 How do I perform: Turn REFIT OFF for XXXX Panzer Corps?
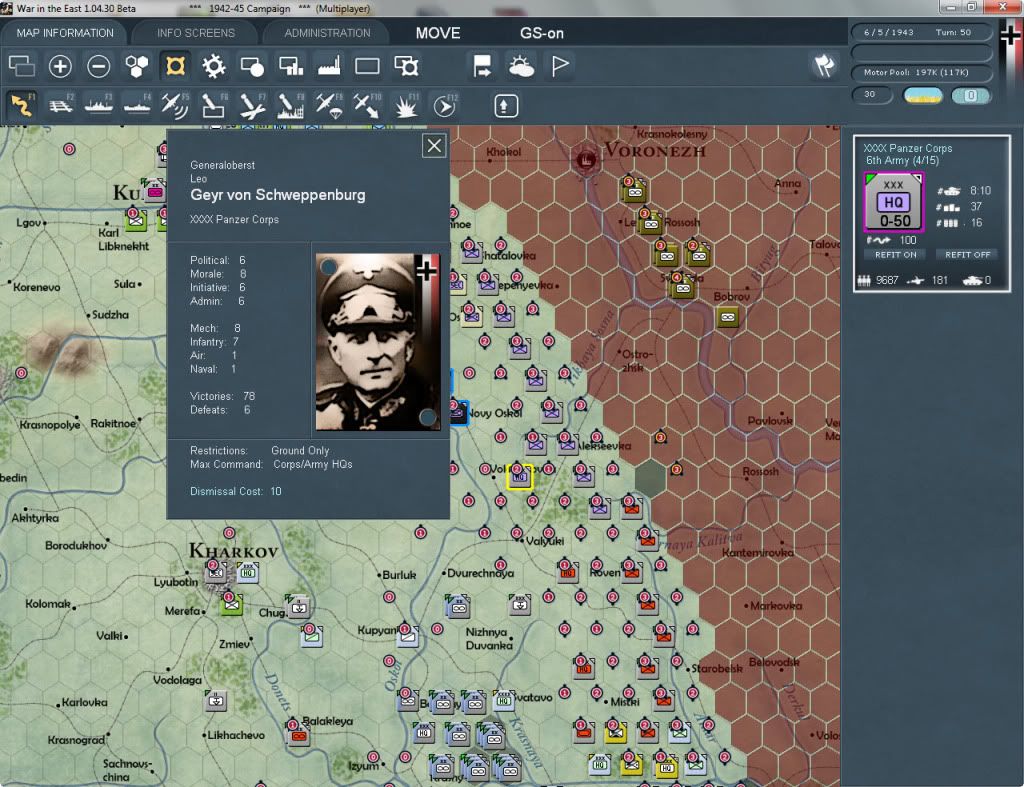point(967,255)
